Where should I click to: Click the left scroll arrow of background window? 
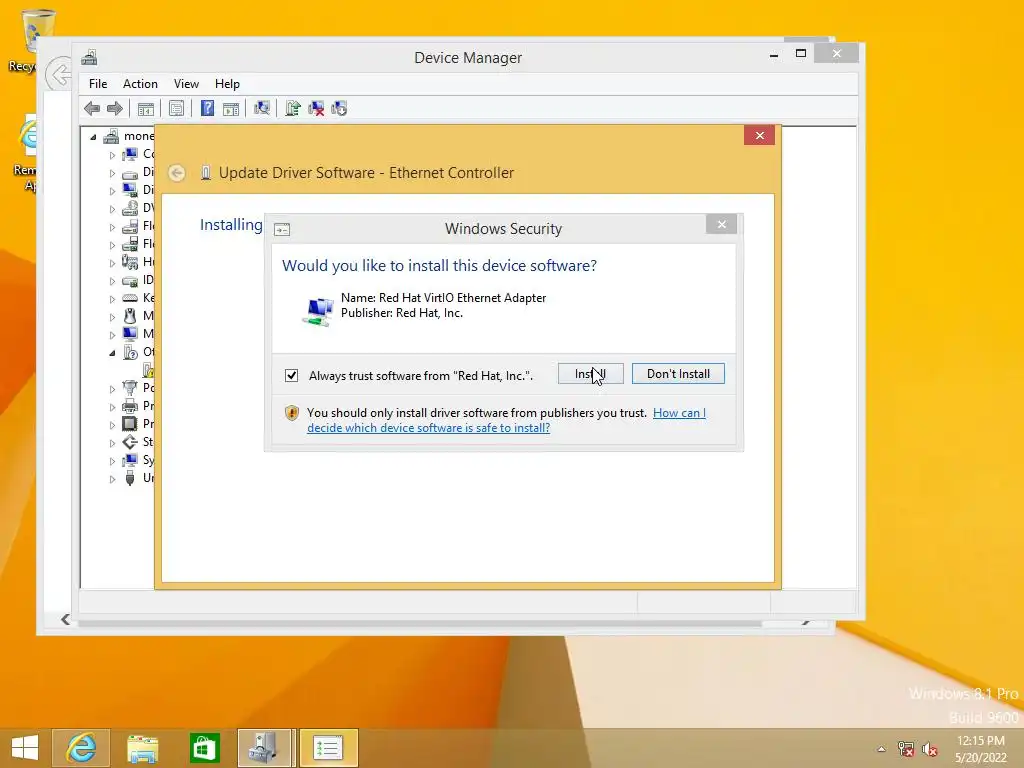[65, 620]
